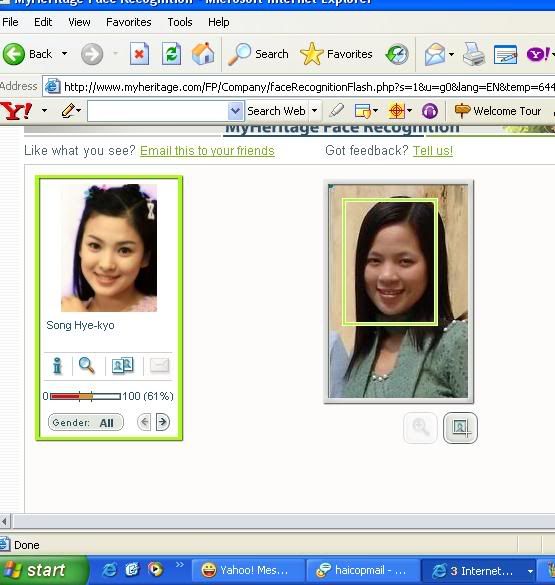Click the face crop button below uploaded photo

pos(460,428)
